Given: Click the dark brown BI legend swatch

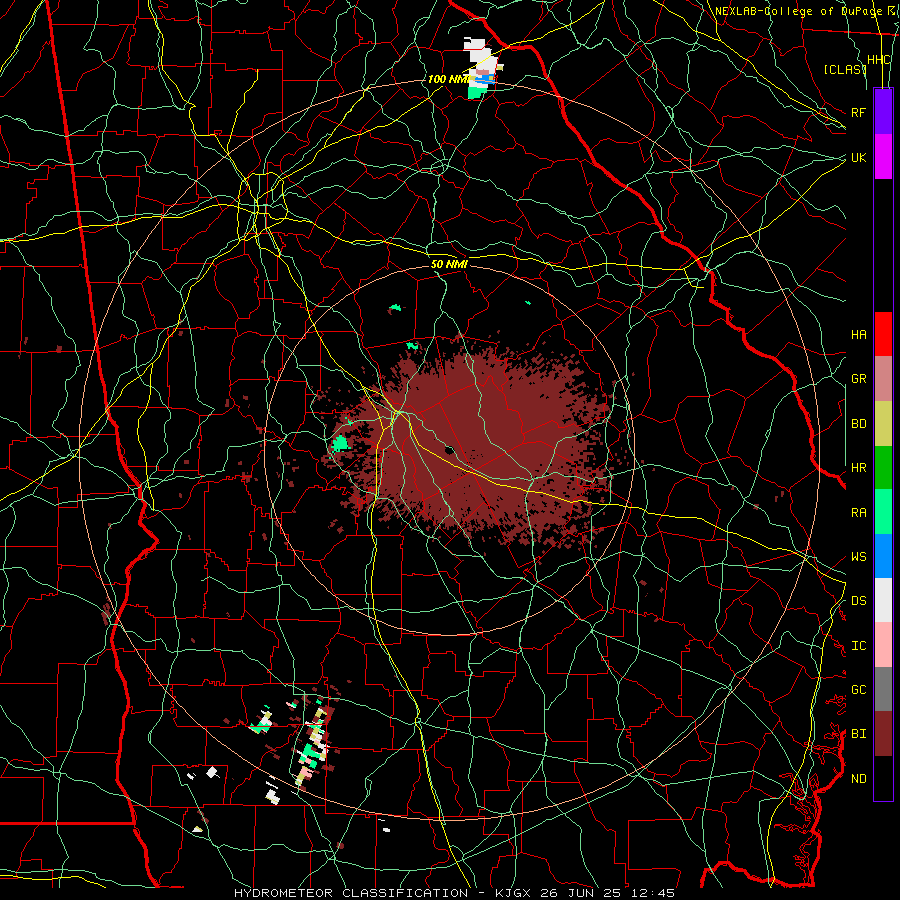Looking at the screenshot, I should point(883,734).
